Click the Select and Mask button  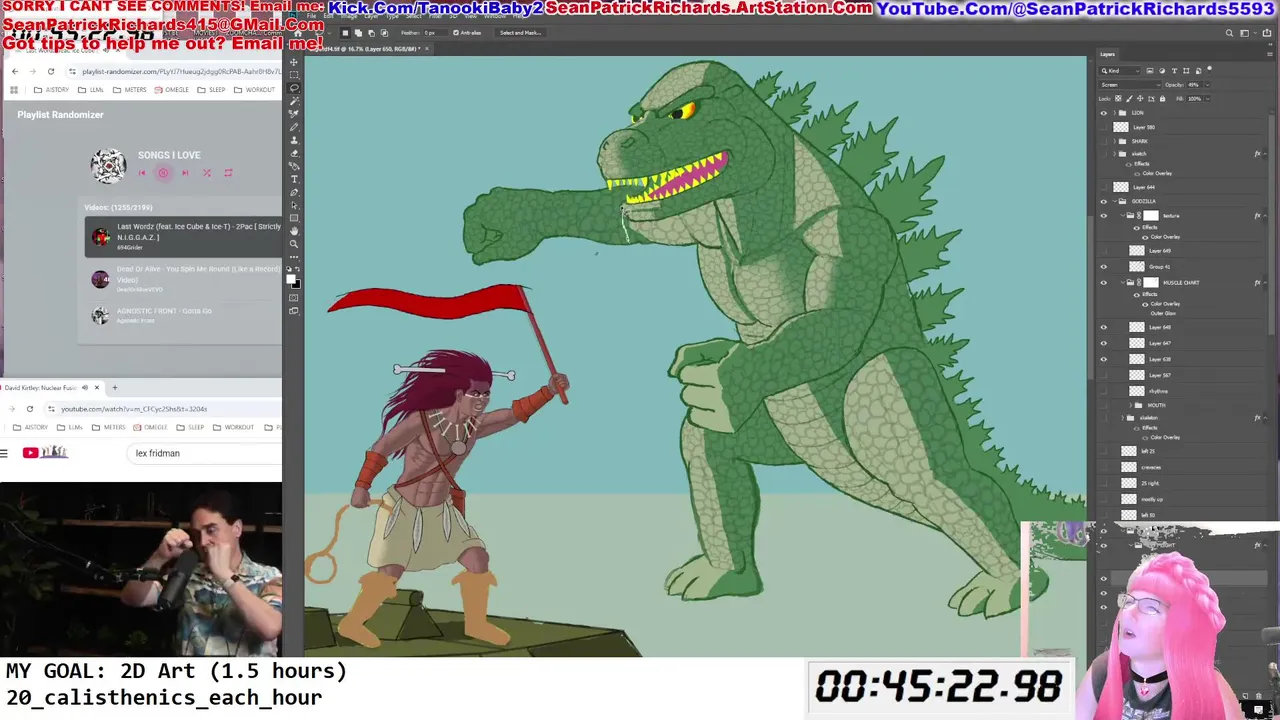coord(520,33)
